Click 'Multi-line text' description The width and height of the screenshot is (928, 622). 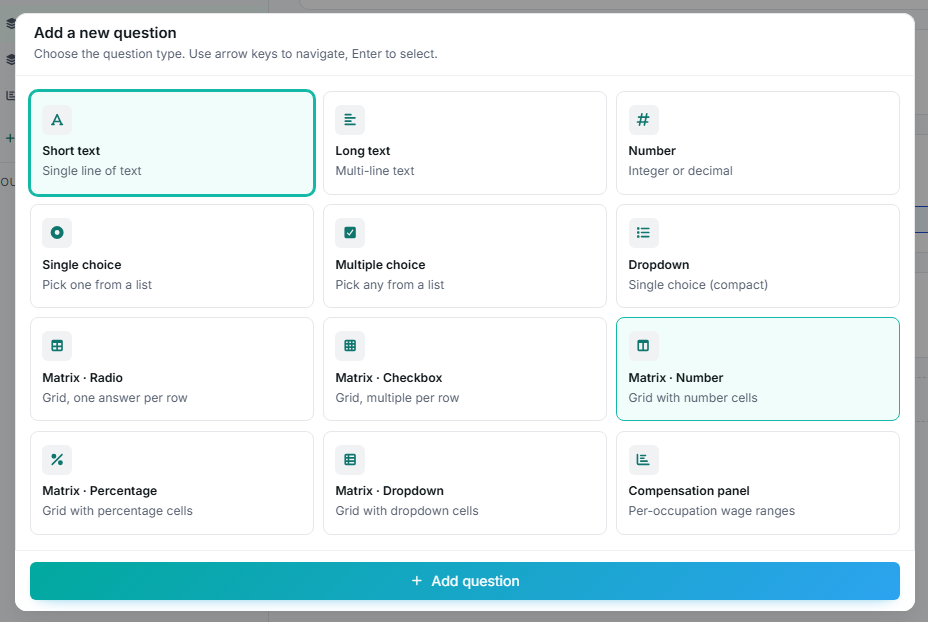coord(375,170)
